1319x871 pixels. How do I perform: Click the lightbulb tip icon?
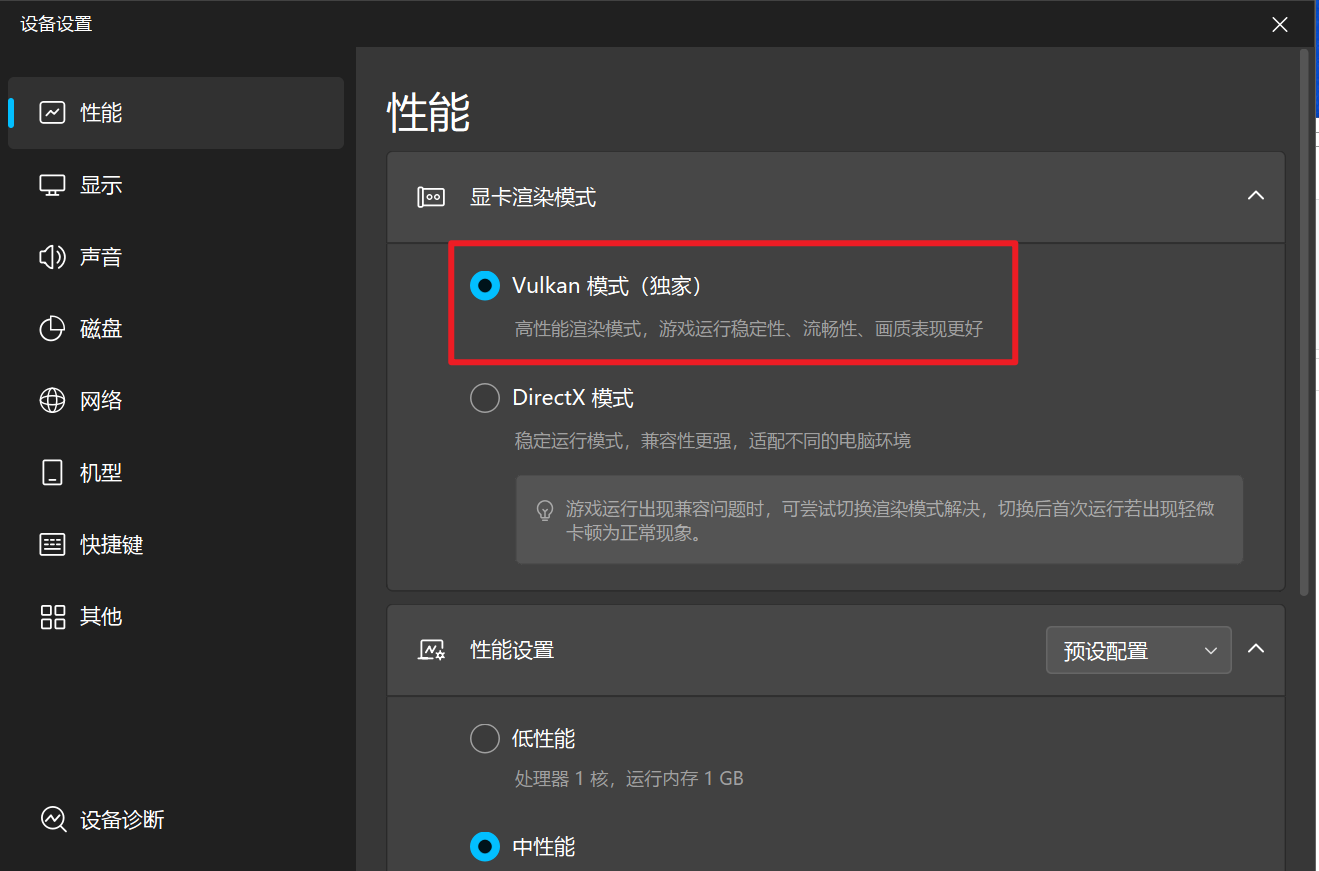pyautogui.click(x=545, y=510)
